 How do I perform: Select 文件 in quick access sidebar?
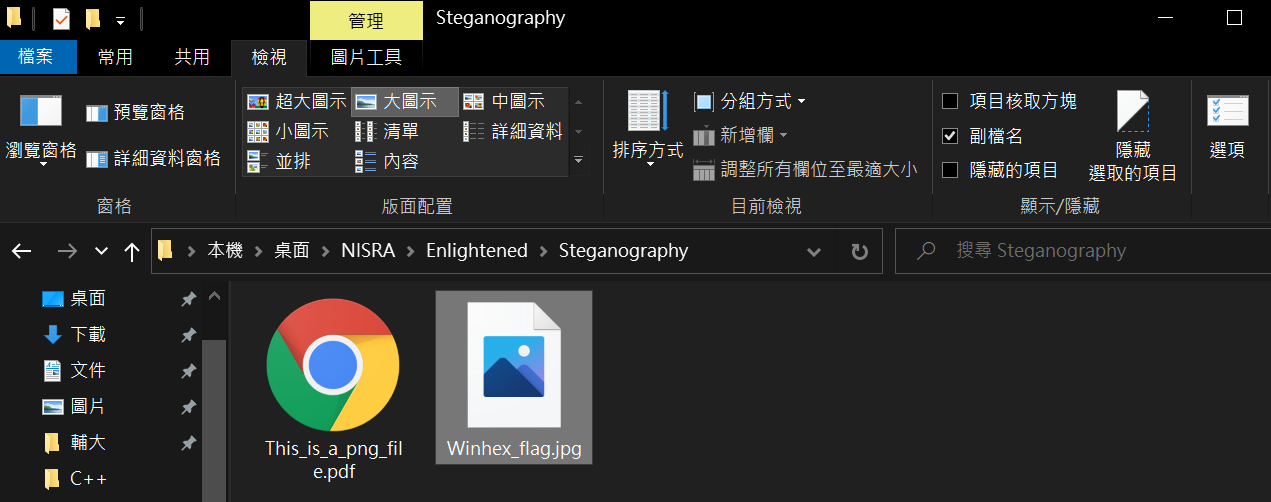(x=88, y=370)
